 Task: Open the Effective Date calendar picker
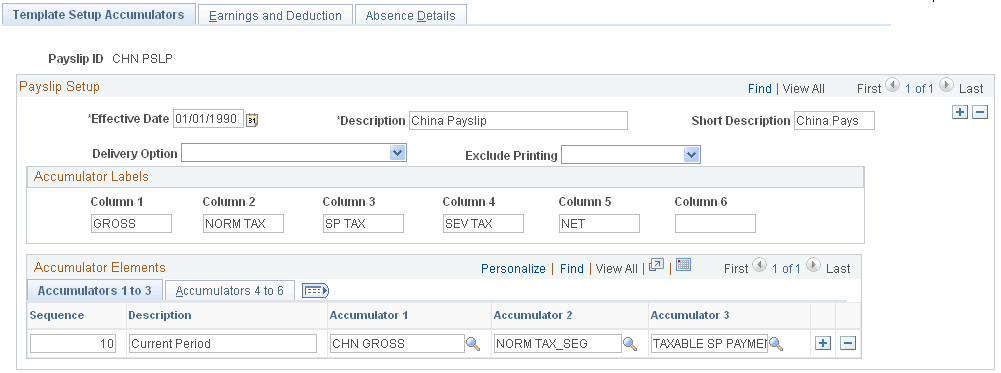(252, 120)
